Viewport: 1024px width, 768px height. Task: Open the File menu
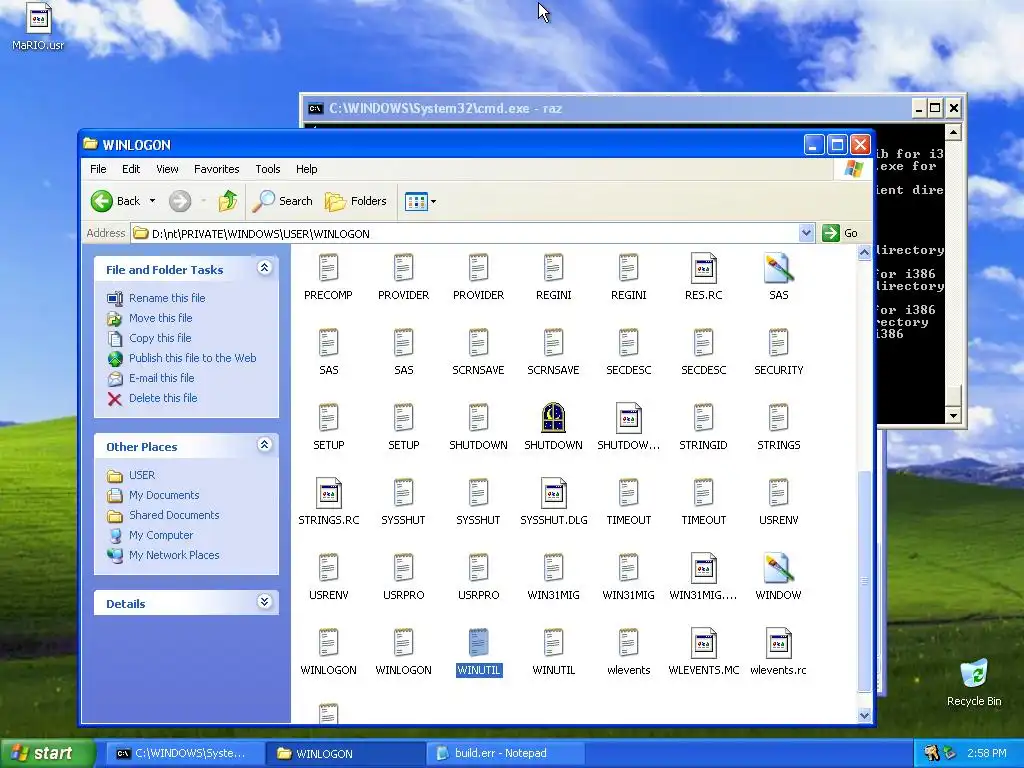pyautogui.click(x=98, y=169)
